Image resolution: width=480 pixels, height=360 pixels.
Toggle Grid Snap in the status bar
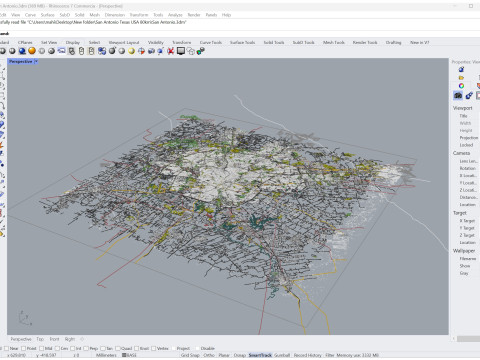(190, 355)
